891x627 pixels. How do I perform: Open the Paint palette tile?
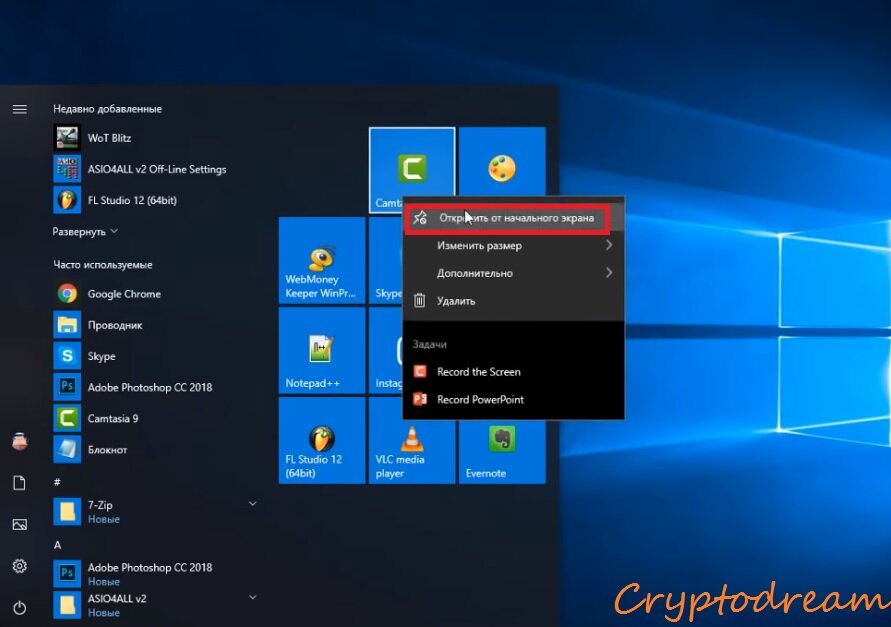(x=502, y=162)
